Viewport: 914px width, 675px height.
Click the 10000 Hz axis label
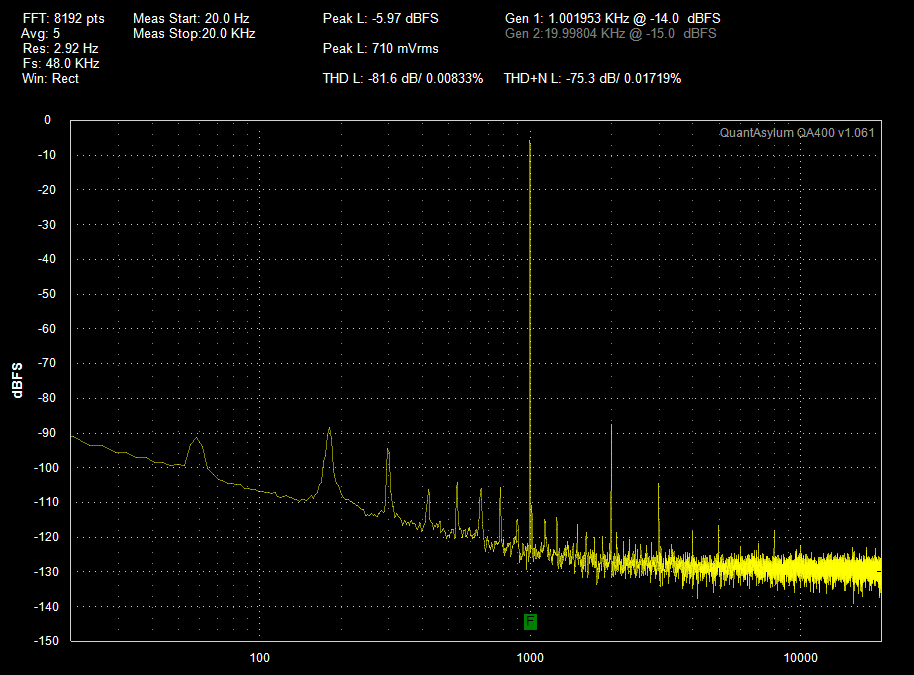[800, 658]
